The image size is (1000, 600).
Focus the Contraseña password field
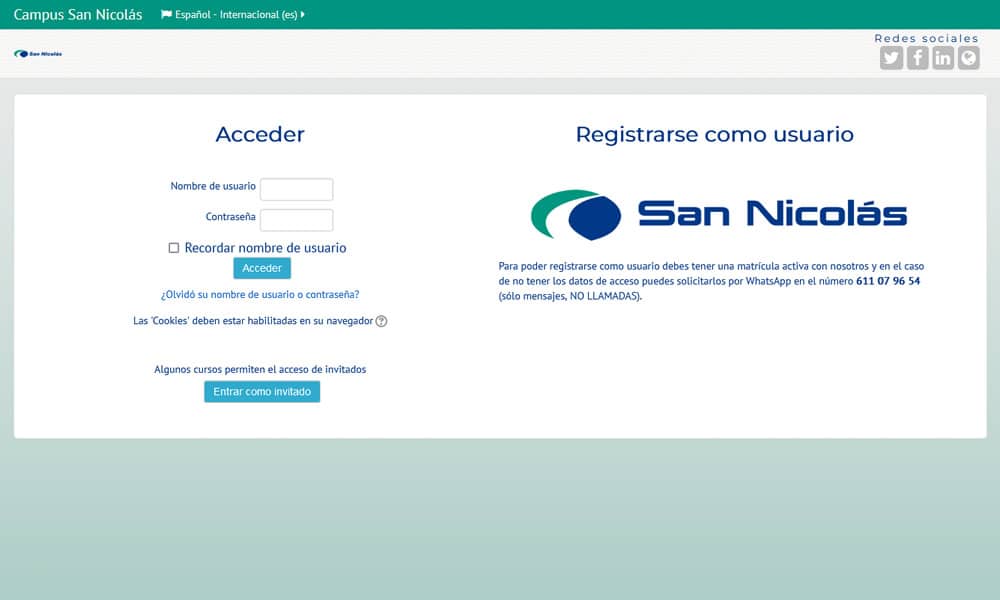pyautogui.click(x=296, y=220)
